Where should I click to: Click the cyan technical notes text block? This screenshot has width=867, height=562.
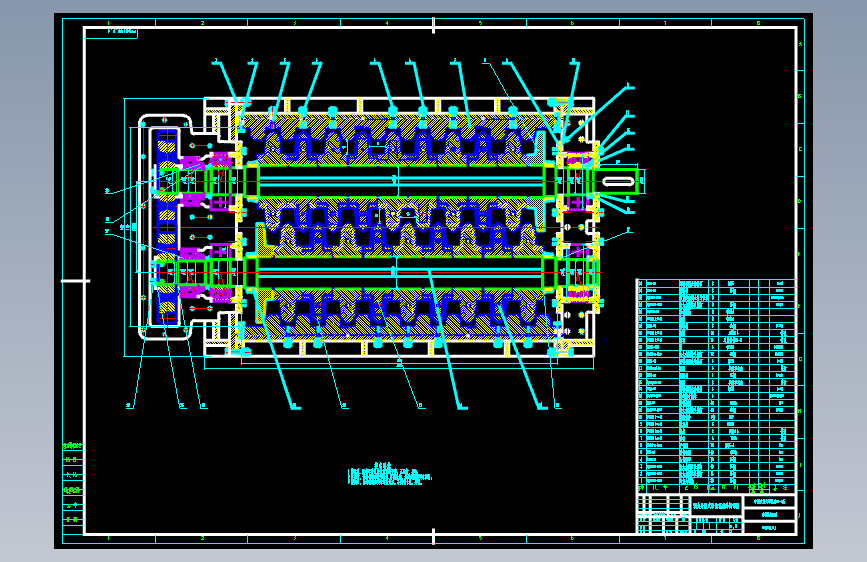[390, 475]
